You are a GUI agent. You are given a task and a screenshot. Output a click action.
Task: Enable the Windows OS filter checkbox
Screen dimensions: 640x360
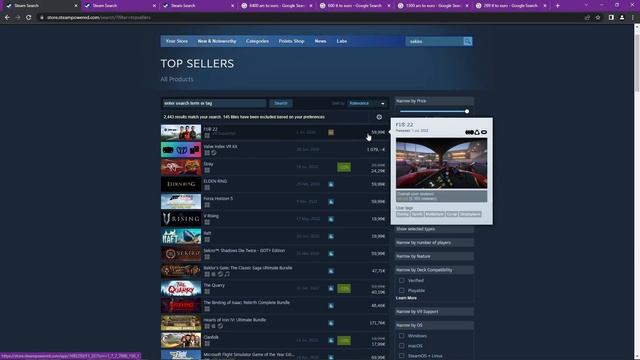pyautogui.click(x=402, y=336)
